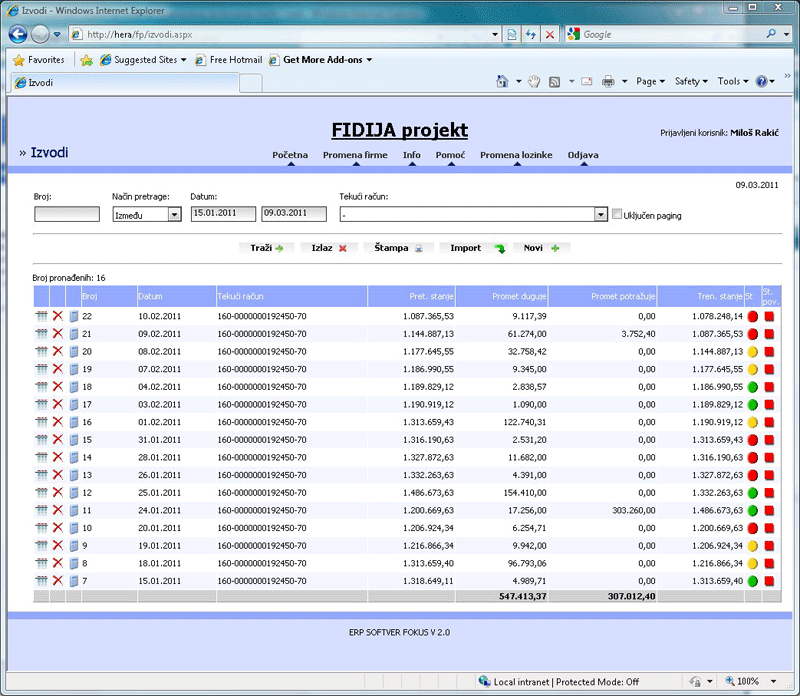This screenshot has height=696, width=800.
Task: Open document icon for statement 18
Action: click(x=73, y=387)
